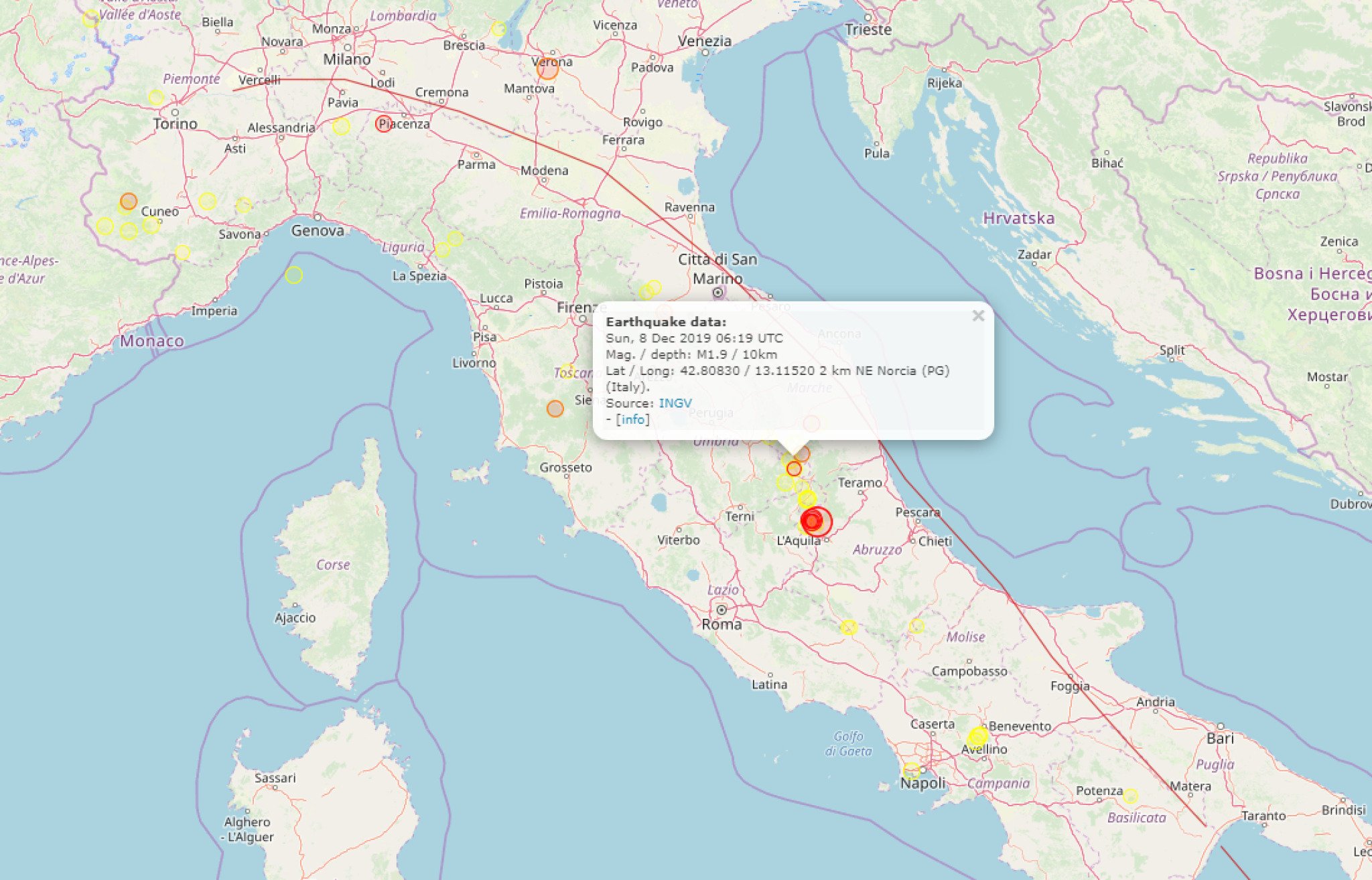The width and height of the screenshot is (1372, 880).
Task: Select the orange marker northwest of Cuneo
Action: tap(129, 201)
